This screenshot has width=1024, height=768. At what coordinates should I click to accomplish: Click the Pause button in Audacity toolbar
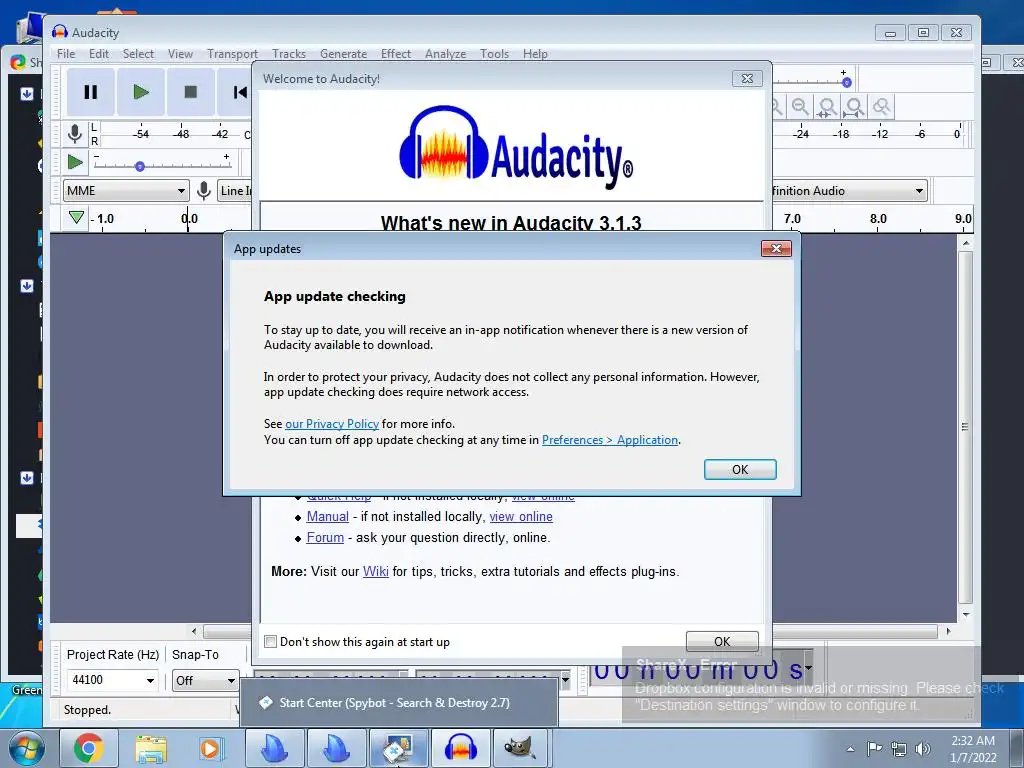point(91,92)
